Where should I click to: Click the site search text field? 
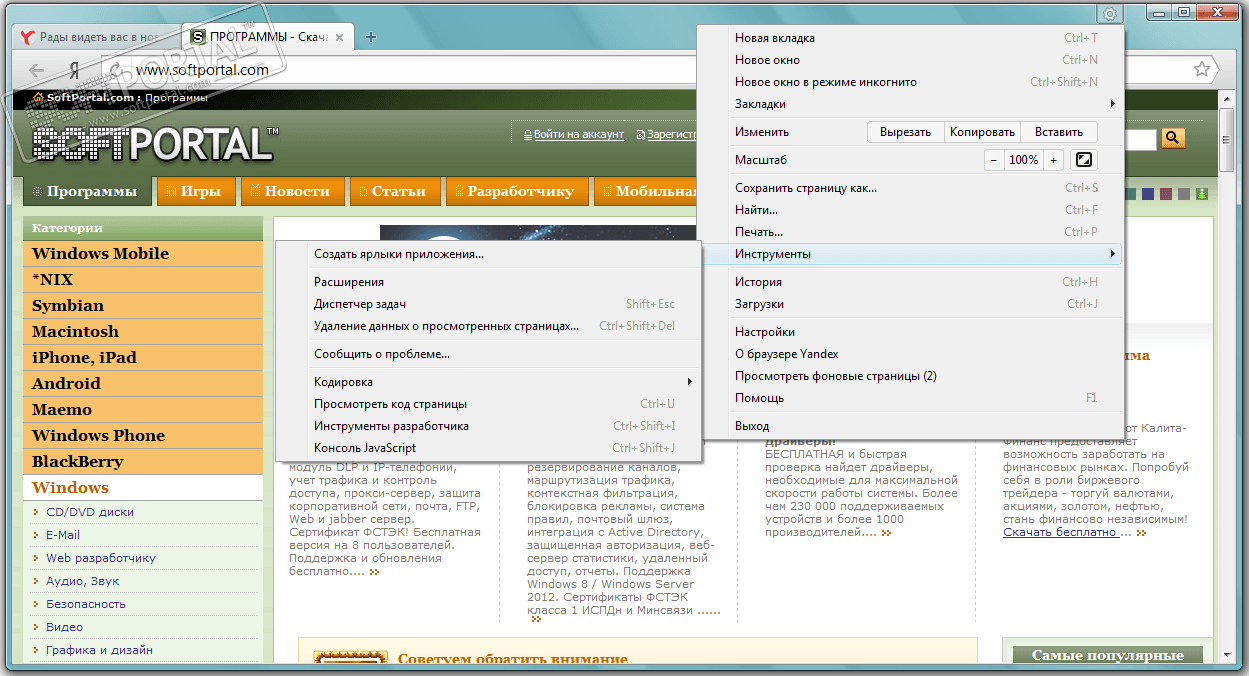[x=1140, y=139]
